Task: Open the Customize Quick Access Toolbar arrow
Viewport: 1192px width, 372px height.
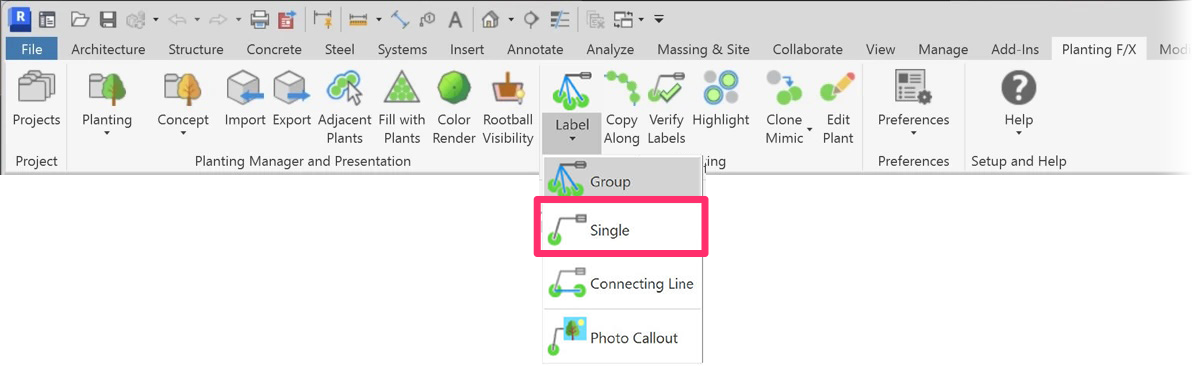Action: (x=659, y=19)
